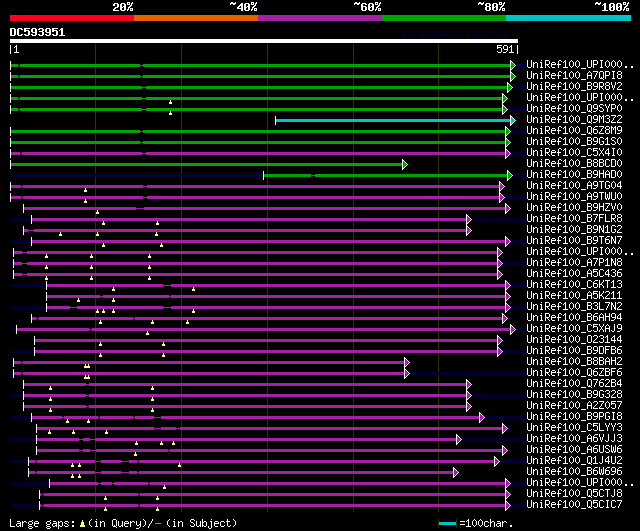Screen dimensions: 640x531
Task: Click the yellow triangle in the Large gaps legend
Action: click(x=82, y=523)
